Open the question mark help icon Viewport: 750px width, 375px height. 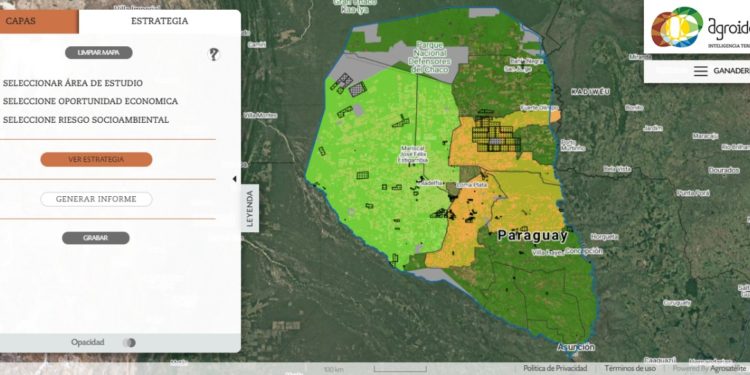point(213,55)
